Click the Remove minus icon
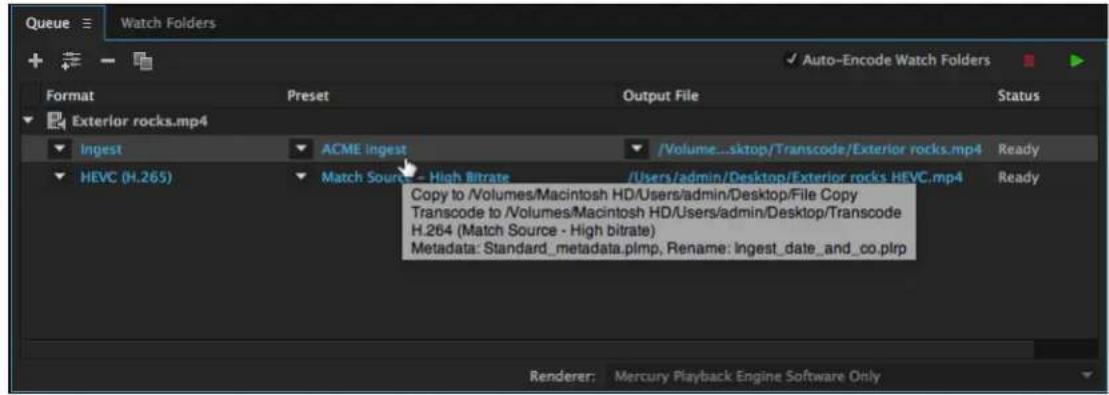Viewport: 1109px width, 395px height. (x=107, y=61)
